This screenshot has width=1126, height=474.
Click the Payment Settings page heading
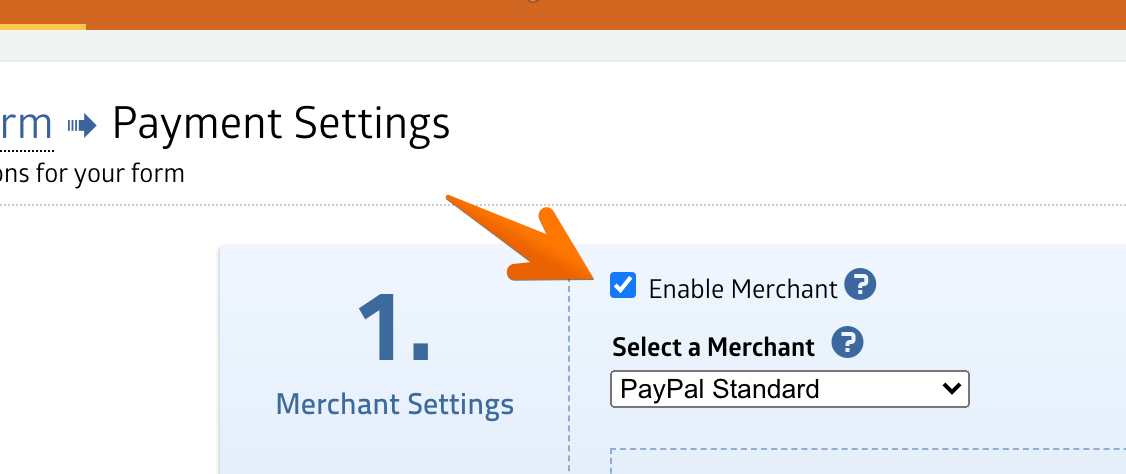coord(281,124)
